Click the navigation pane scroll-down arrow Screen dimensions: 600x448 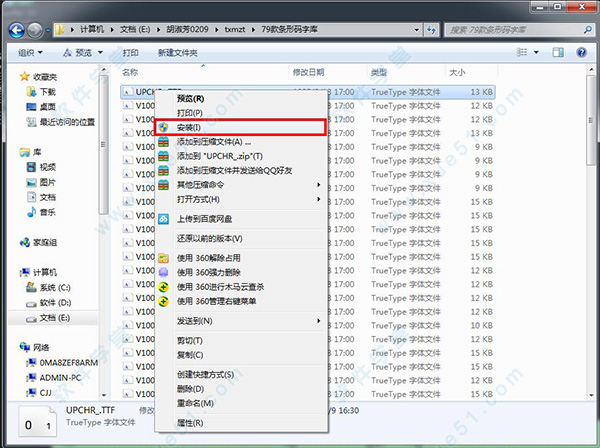click(104, 394)
